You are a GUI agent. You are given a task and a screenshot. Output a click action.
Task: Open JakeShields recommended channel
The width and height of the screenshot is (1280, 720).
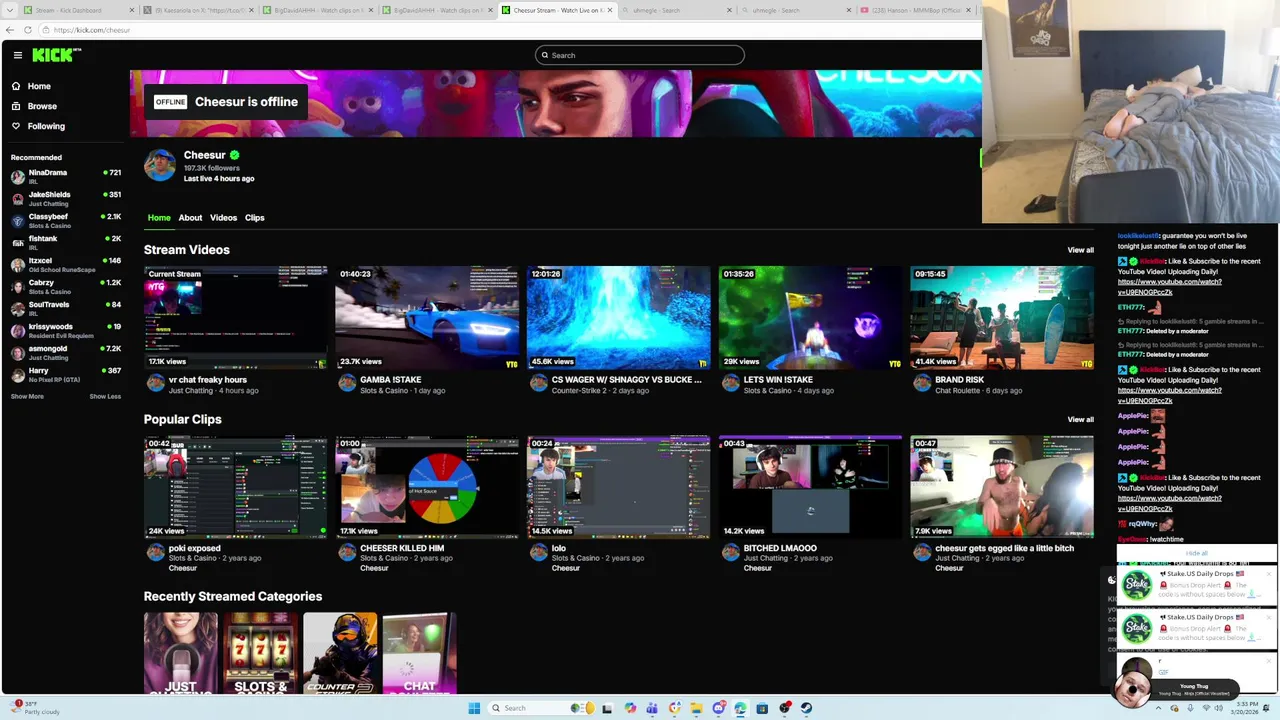(x=65, y=198)
